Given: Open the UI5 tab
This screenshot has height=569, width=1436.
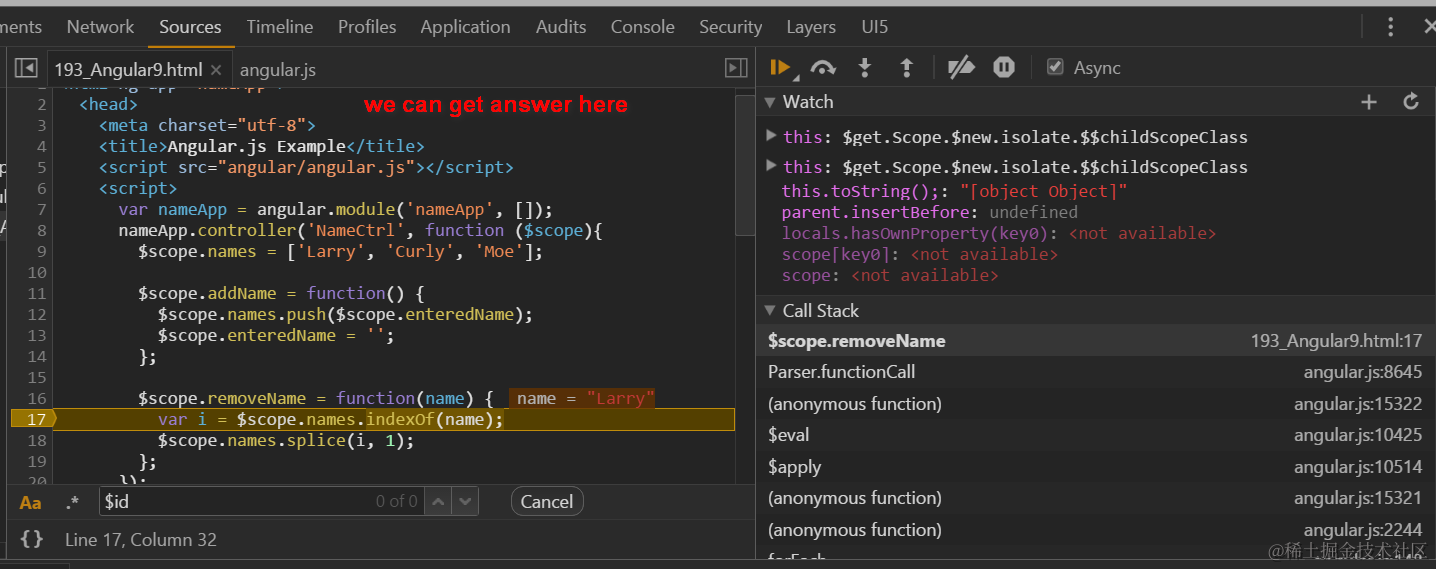Looking at the screenshot, I should click(875, 27).
